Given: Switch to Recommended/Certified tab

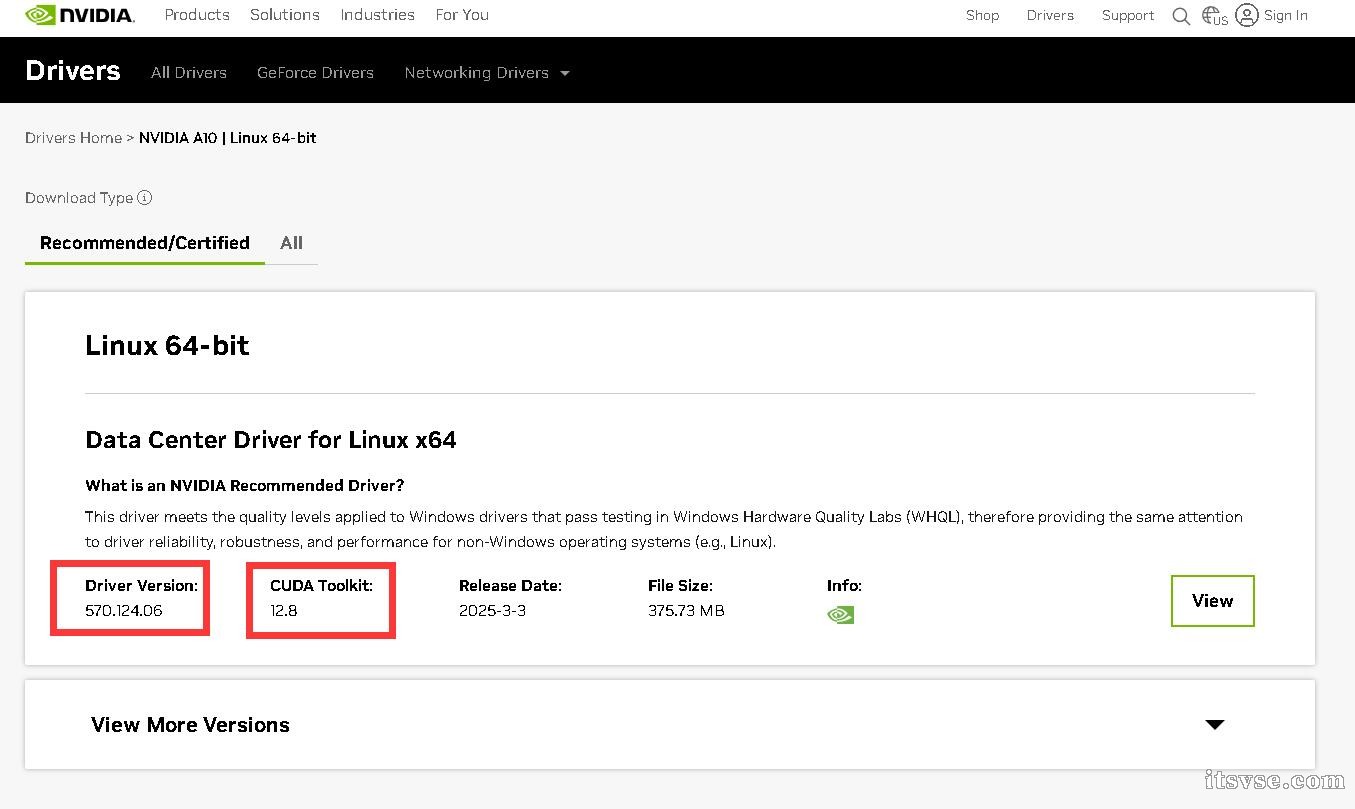Looking at the screenshot, I should (x=145, y=243).
